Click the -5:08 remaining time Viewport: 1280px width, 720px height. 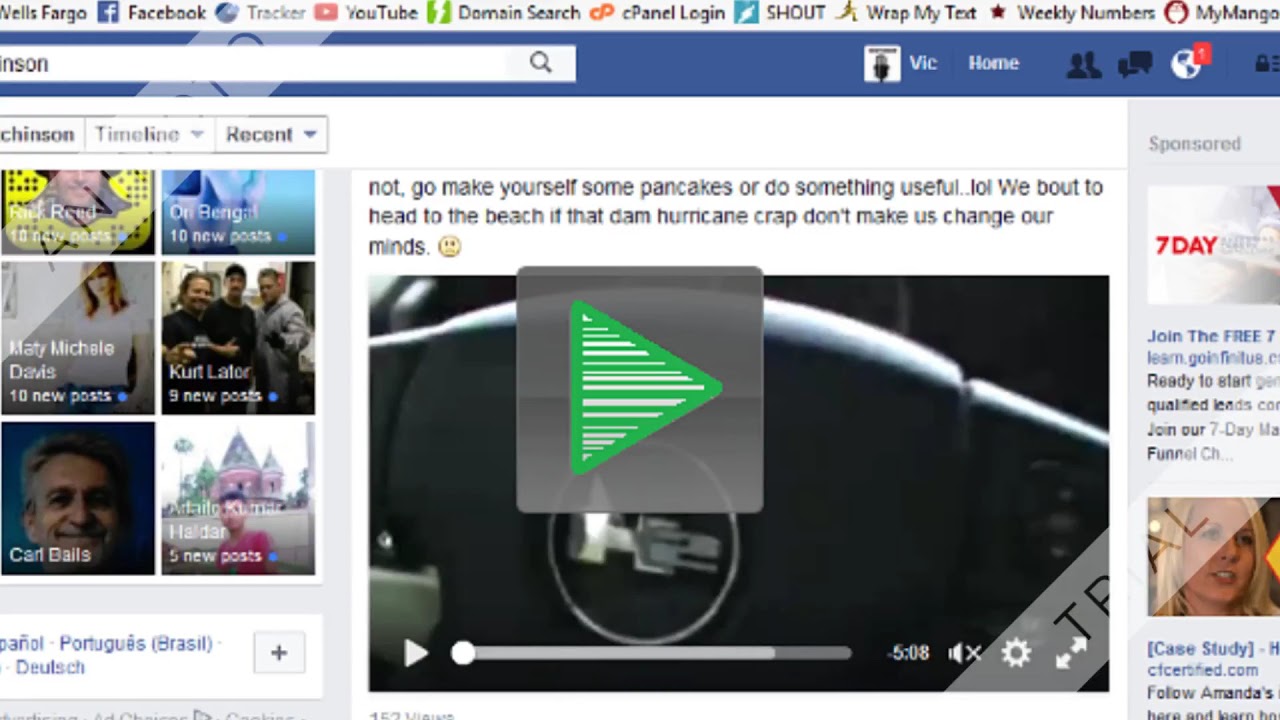click(x=909, y=653)
